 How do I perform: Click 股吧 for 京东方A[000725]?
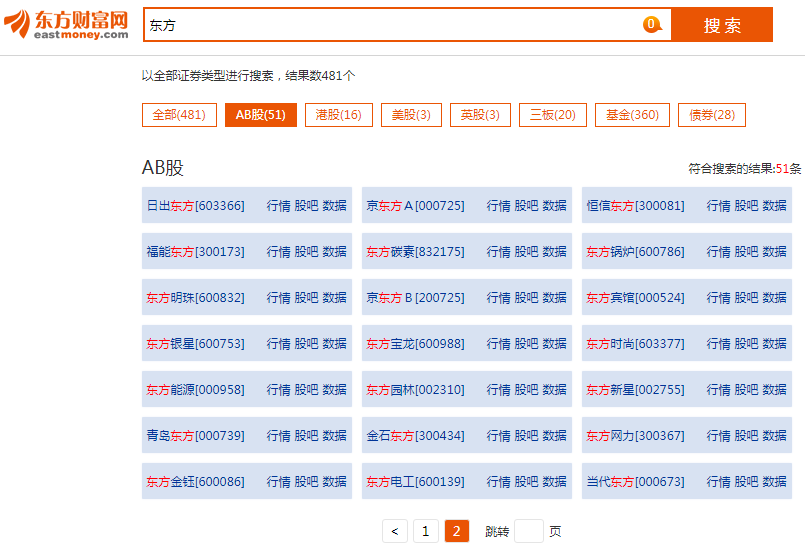pos(527,205)
